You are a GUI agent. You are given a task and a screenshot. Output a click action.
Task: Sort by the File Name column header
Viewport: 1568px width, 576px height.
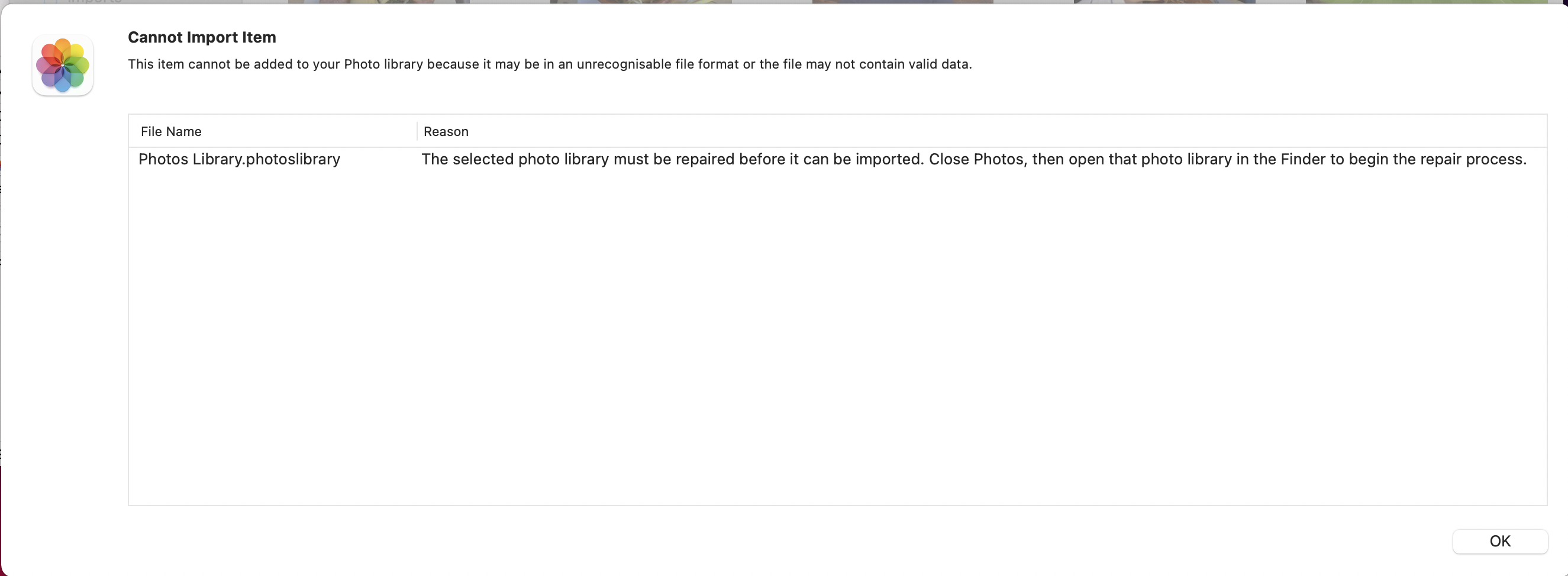pyautogui.click(x=171, y=131)
